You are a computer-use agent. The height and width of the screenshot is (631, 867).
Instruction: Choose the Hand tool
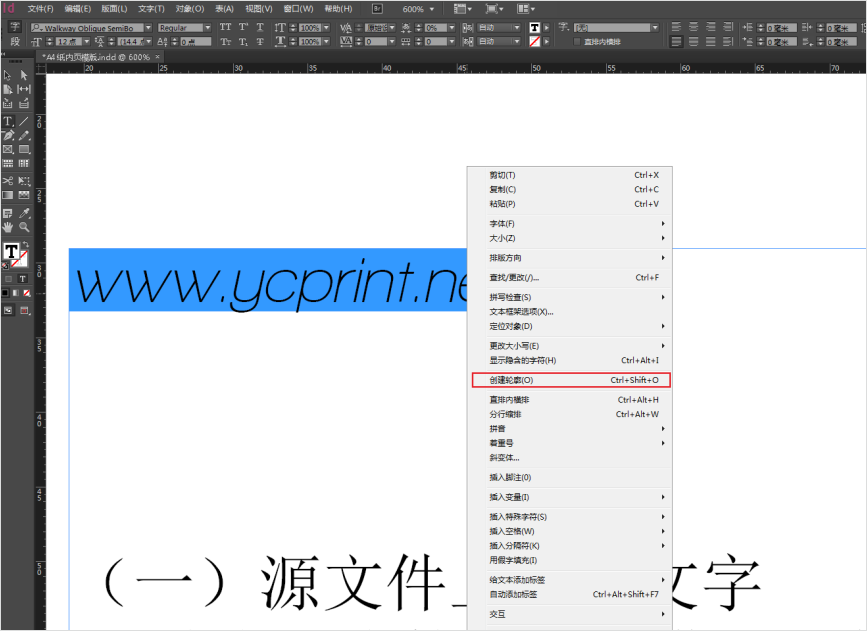[8, 227]
